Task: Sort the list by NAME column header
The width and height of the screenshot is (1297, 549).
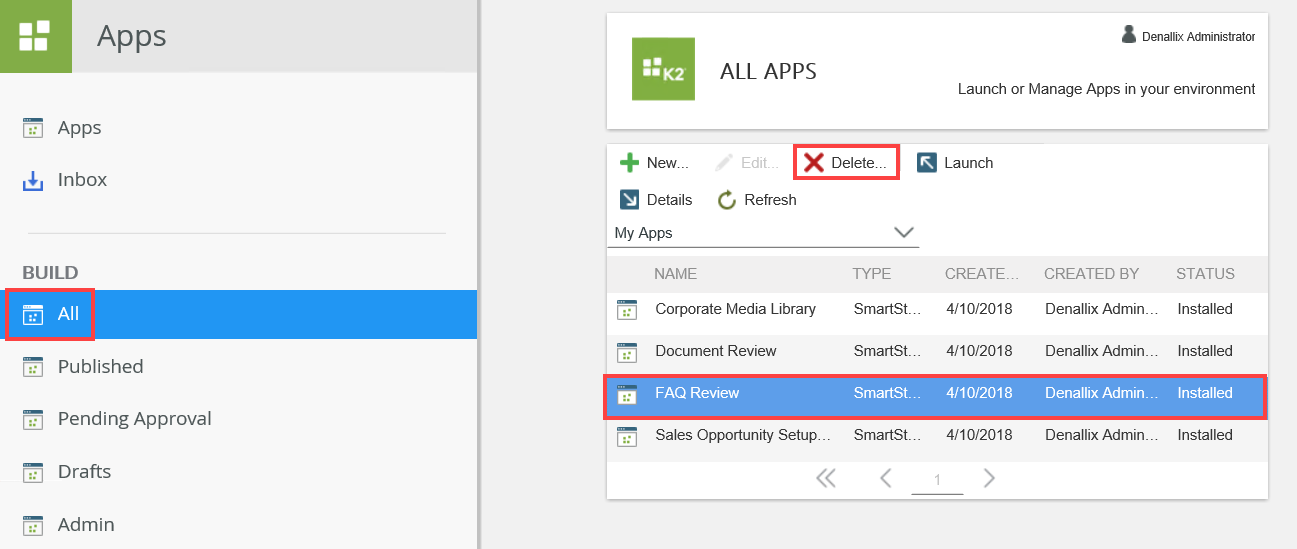Action: [675, 274]
